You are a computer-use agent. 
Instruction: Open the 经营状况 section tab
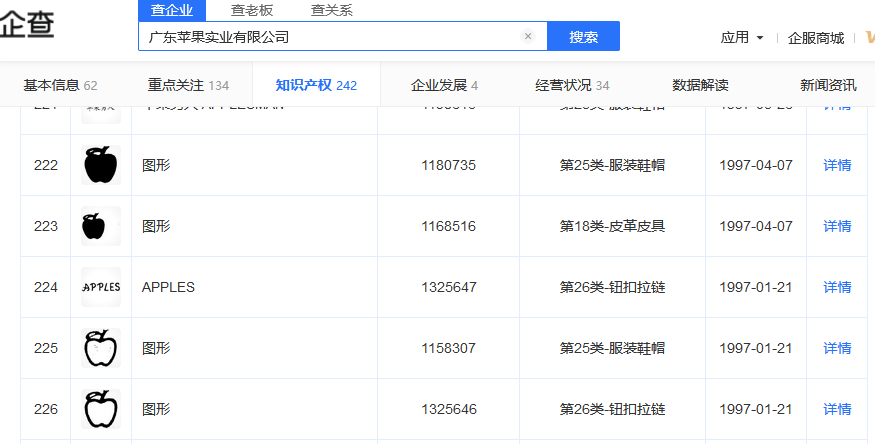point(572,85)
